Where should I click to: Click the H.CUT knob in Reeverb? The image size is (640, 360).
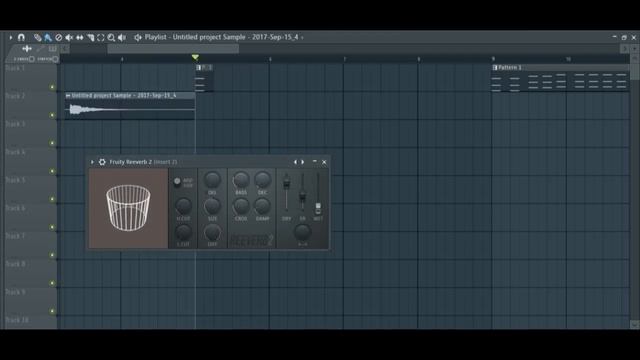click(183, 206)
